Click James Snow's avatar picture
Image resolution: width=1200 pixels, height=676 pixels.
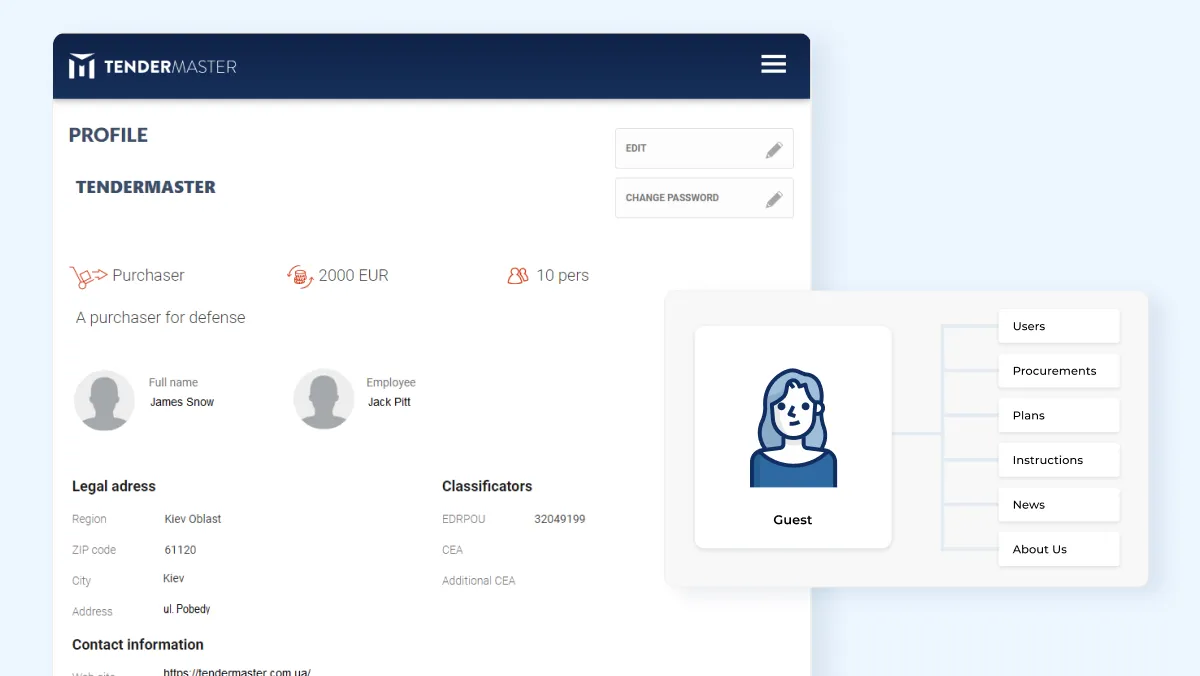[104, 400]
